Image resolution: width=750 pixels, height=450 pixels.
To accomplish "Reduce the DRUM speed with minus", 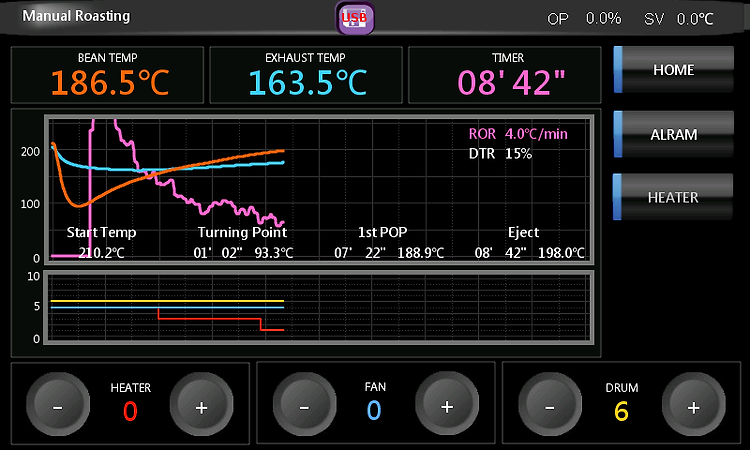I will 550,405.
